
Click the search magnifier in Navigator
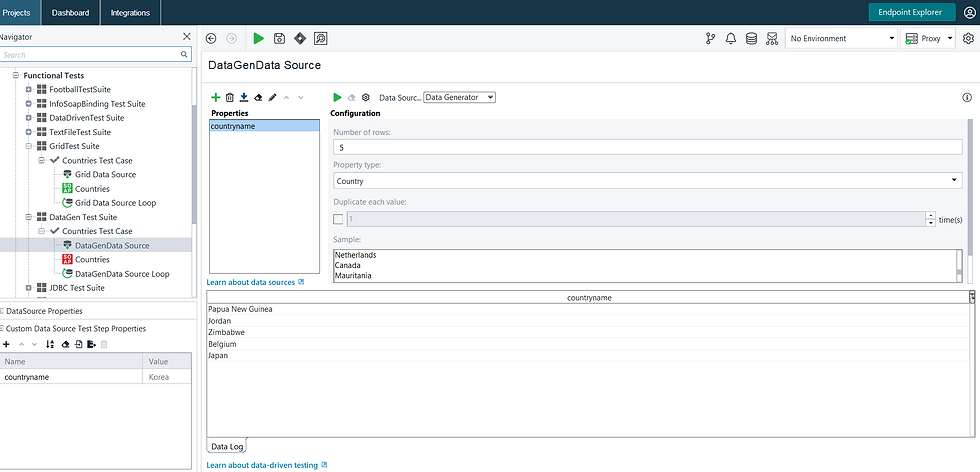click(184, 55)
